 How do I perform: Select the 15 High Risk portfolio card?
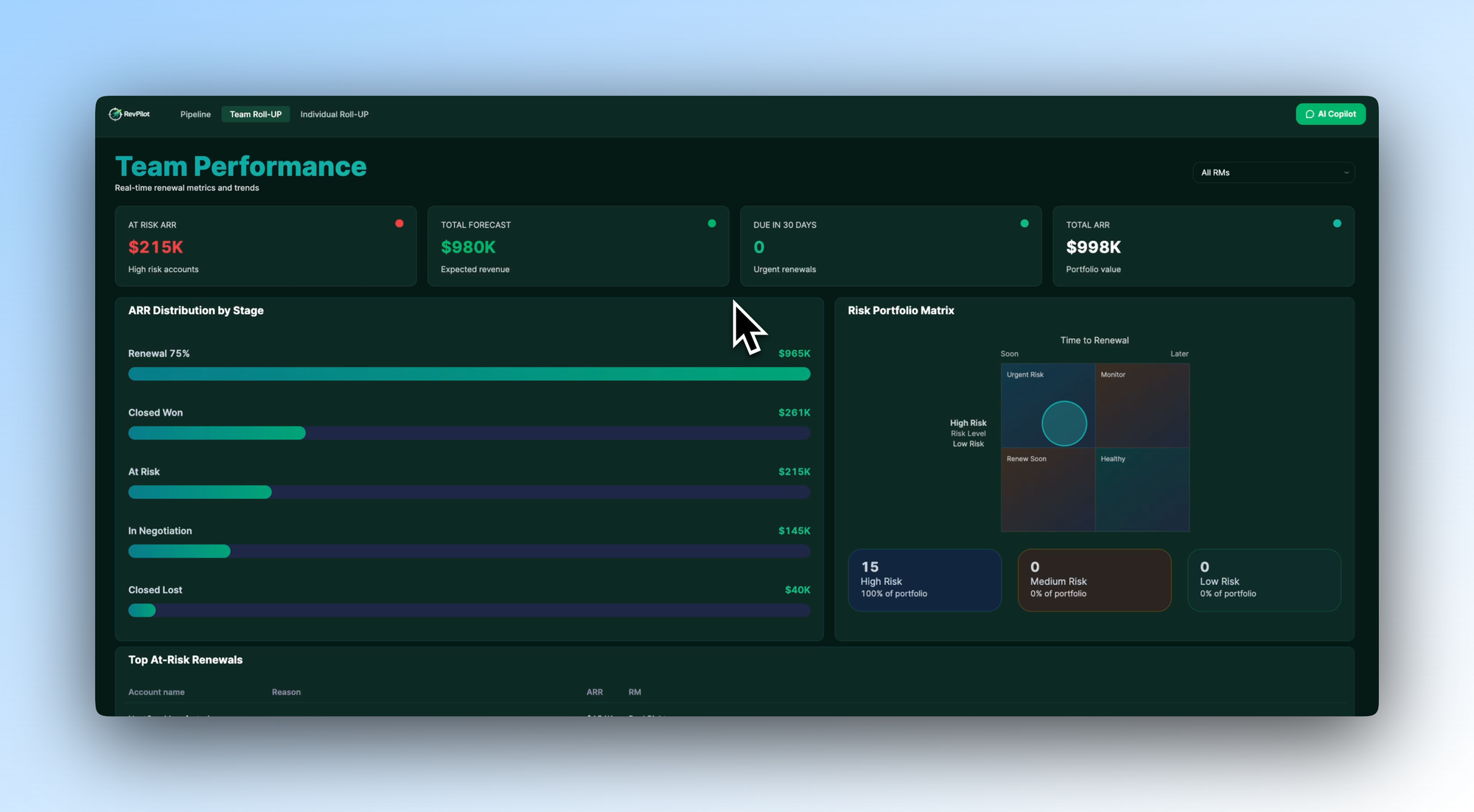pyautogui.click(x=925, y=580)
